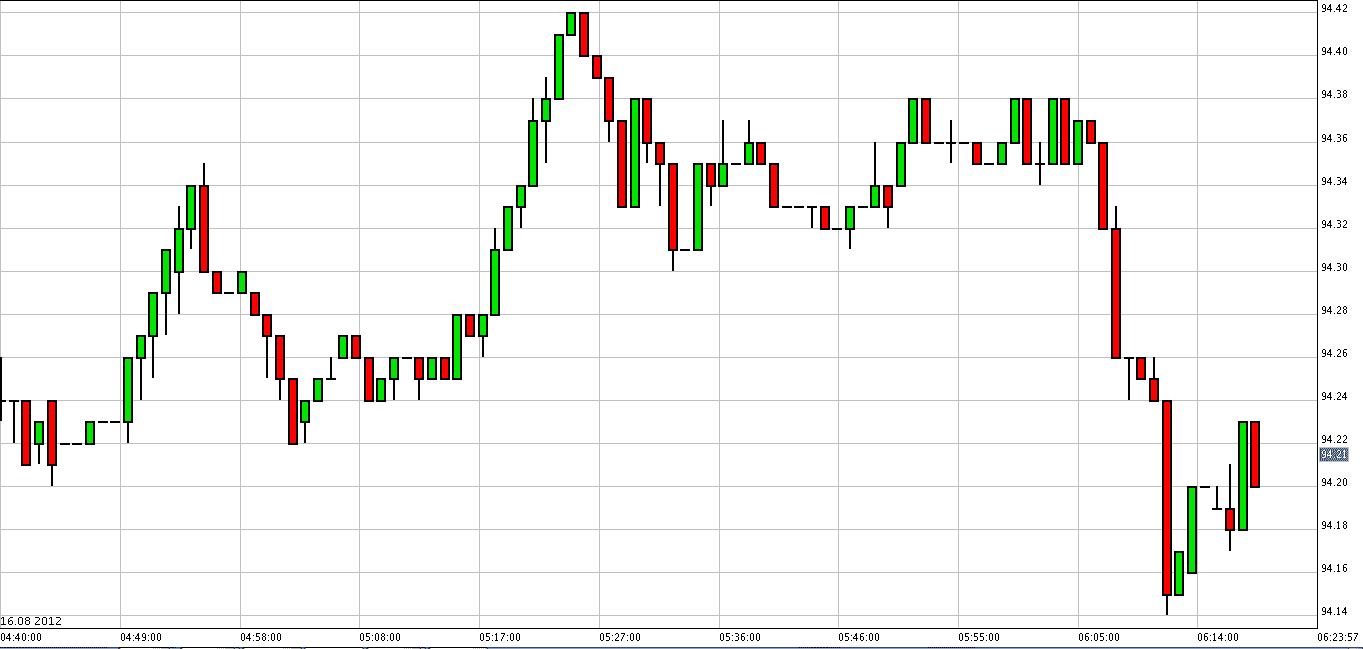Click the 94.30 price axis label
This screenshot has width=1363, height=649.
click(x=1334, y=267)
